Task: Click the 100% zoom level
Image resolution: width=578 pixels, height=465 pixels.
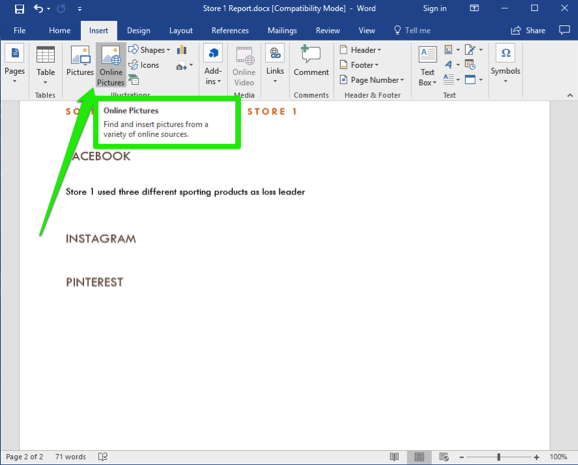Action: coord(558,457)
